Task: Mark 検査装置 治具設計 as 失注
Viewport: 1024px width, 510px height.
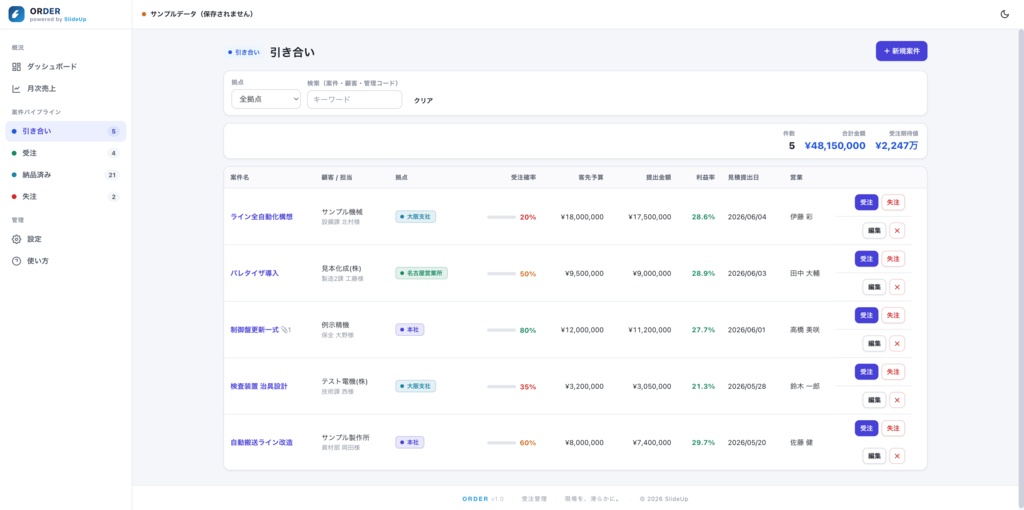Action: tap(893, 372)
